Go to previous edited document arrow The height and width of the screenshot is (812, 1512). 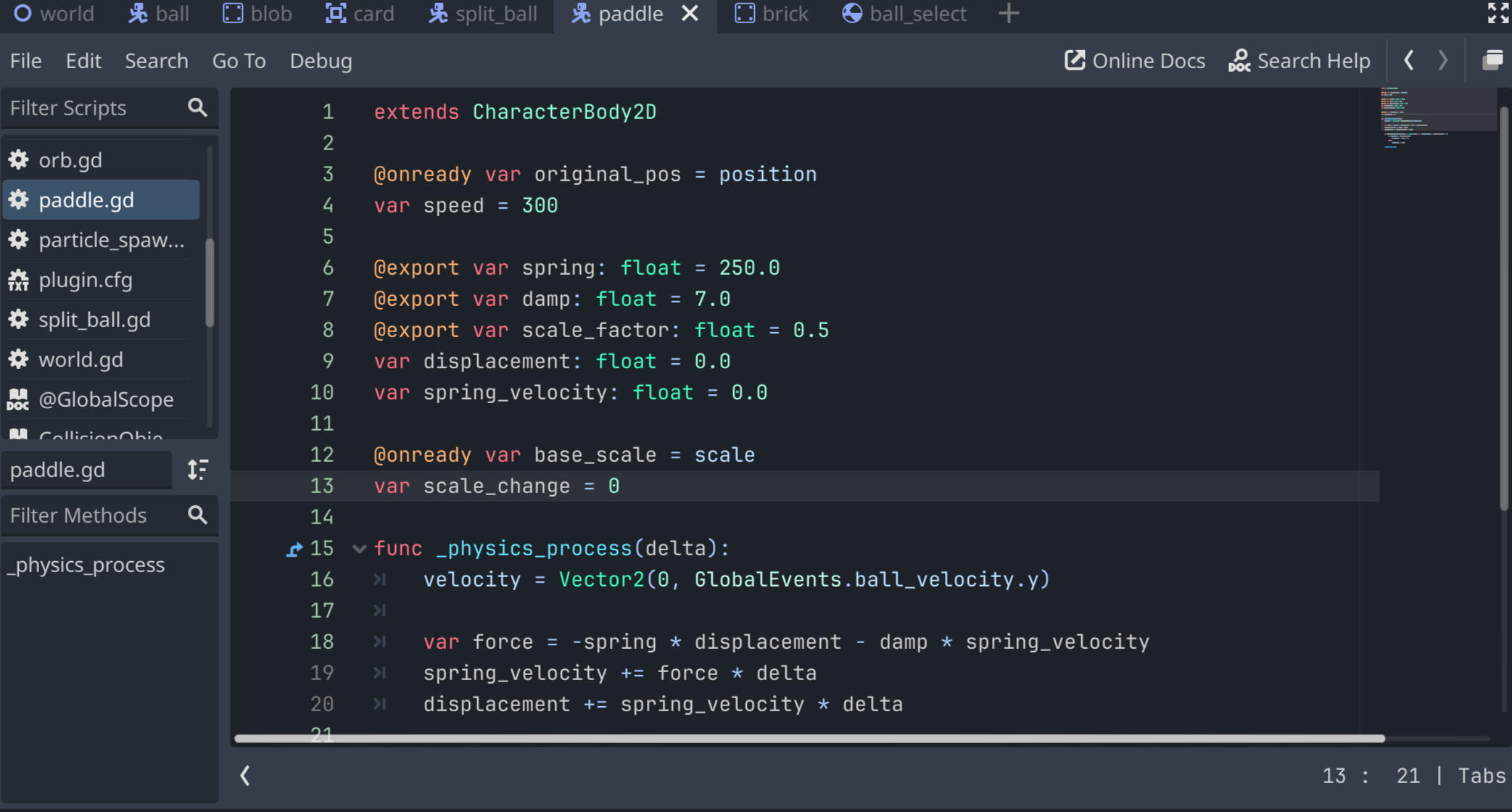point(1408,60)
